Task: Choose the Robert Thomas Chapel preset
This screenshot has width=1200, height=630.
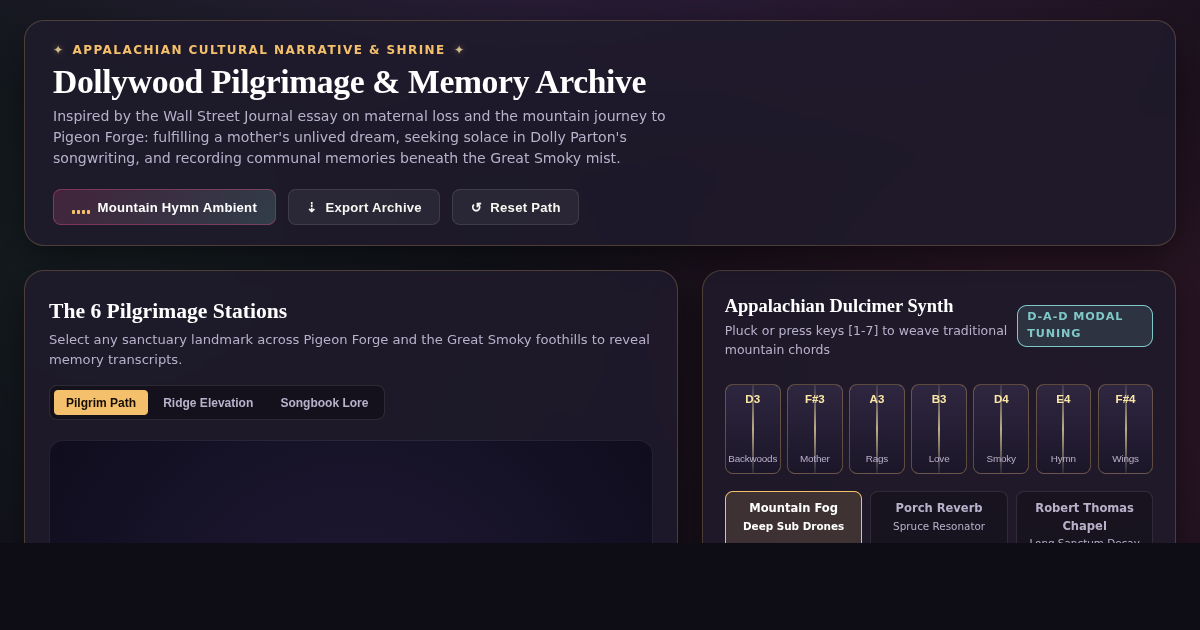Action: [1084, 517]
